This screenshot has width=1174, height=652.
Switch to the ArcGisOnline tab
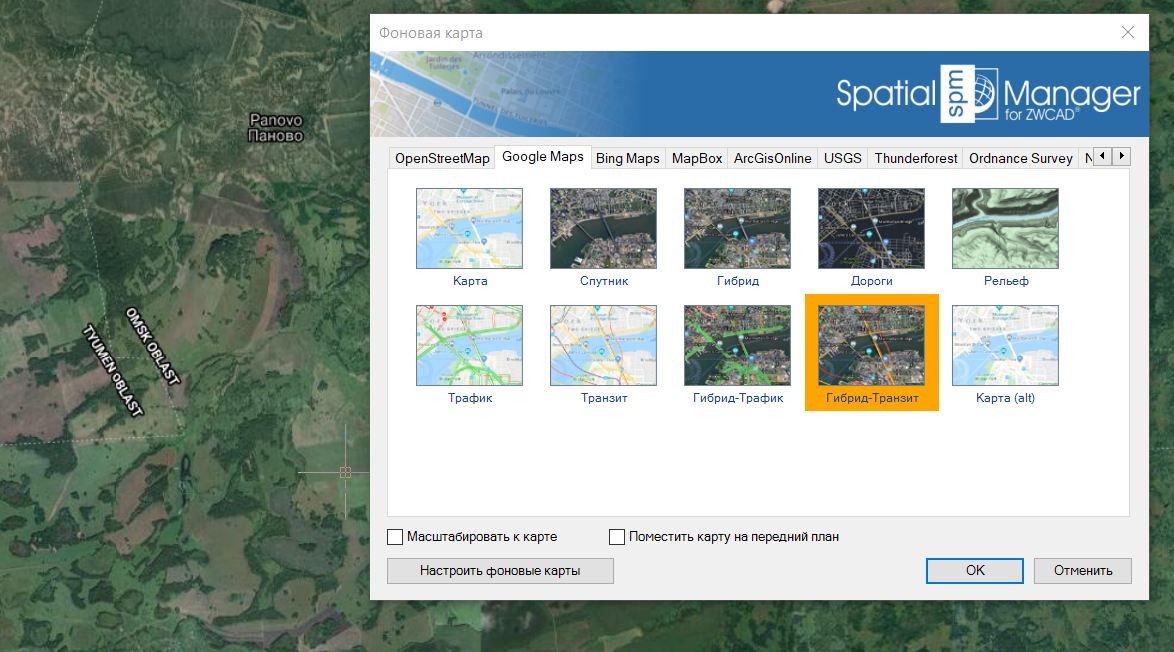point(772,158)
